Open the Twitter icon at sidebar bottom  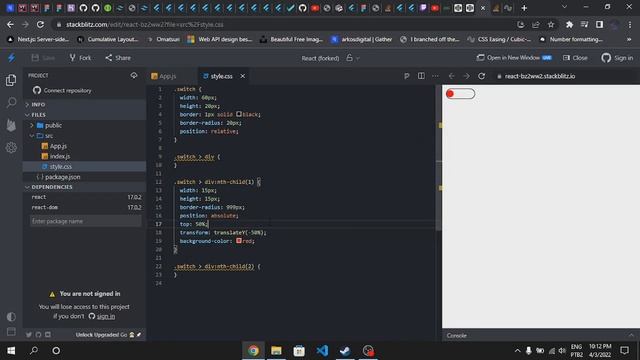[29, 335]
